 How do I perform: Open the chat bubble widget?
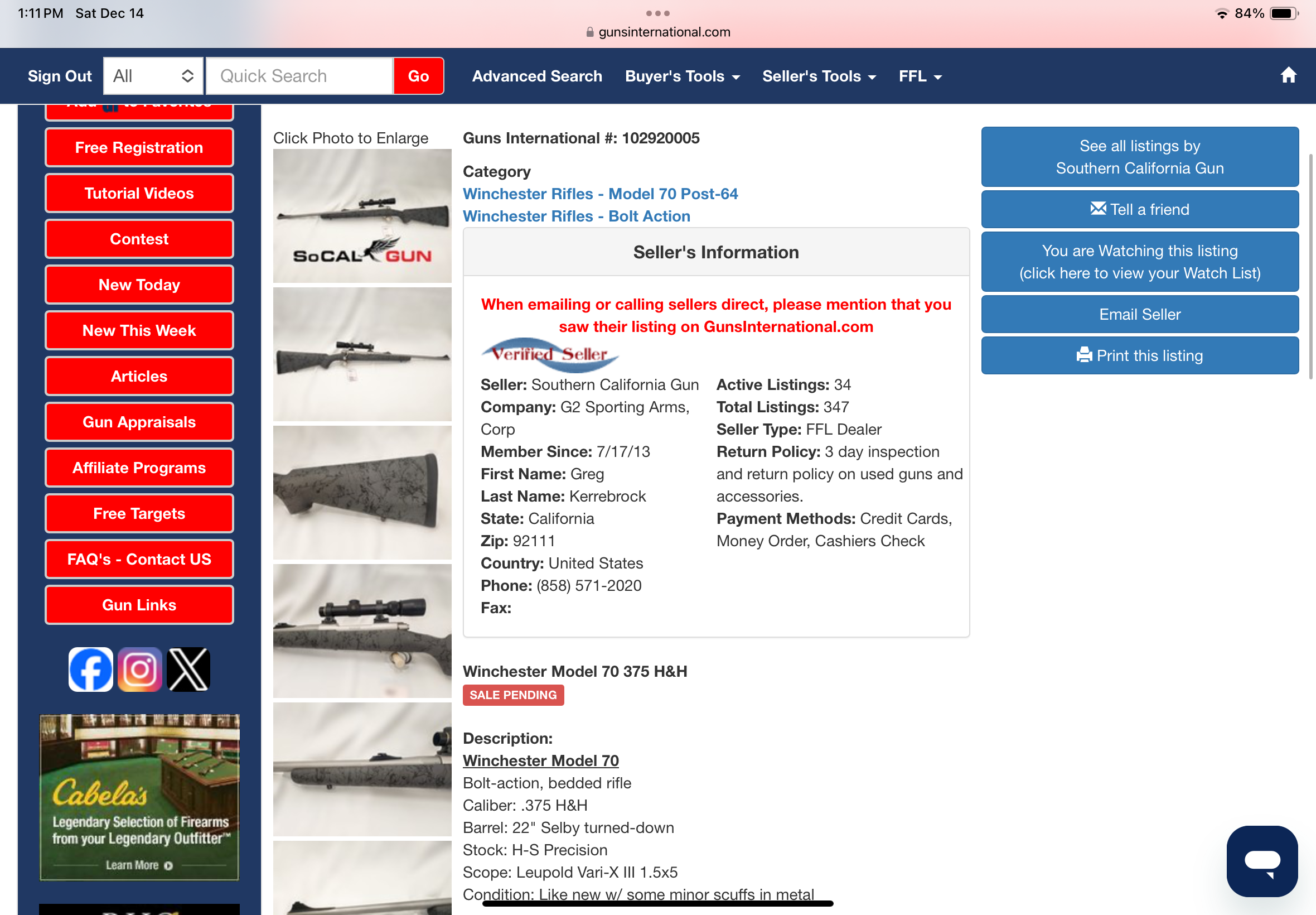pyautogui.click(x=1261, y=860)
